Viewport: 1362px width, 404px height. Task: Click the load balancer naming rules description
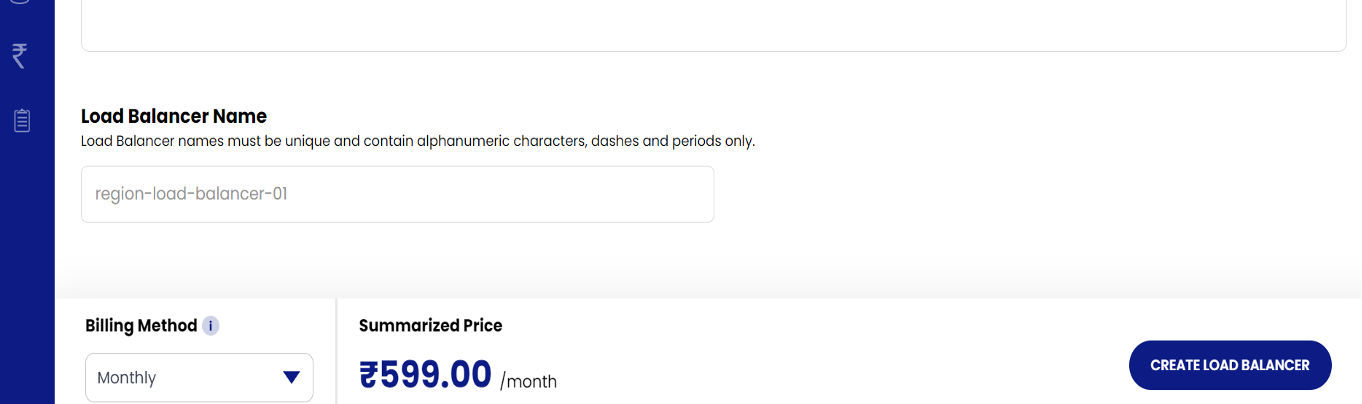click(x=417, y=141)
